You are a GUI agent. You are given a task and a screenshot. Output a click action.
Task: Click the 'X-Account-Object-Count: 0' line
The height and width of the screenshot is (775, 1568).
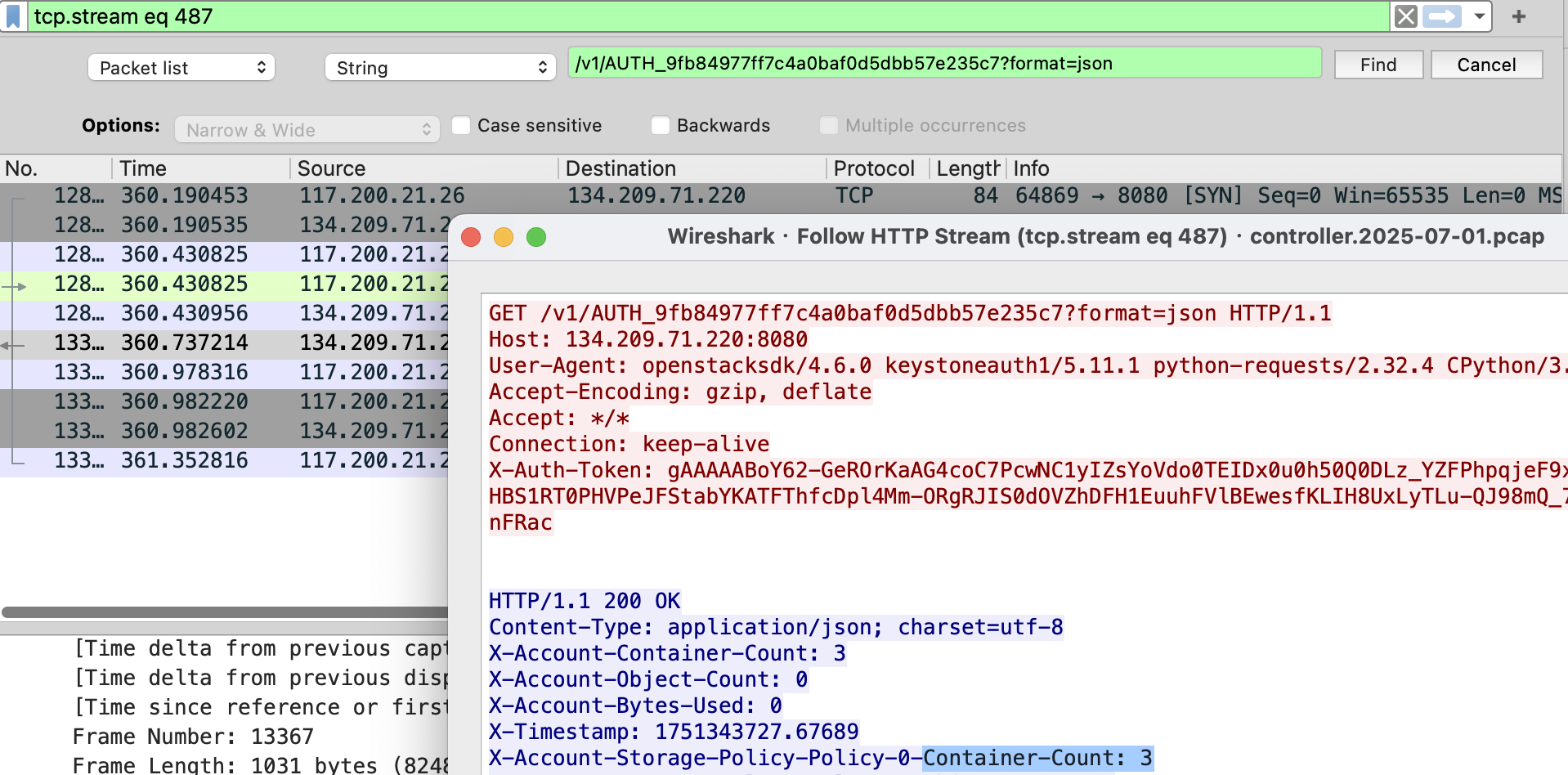tap(648, 679)
